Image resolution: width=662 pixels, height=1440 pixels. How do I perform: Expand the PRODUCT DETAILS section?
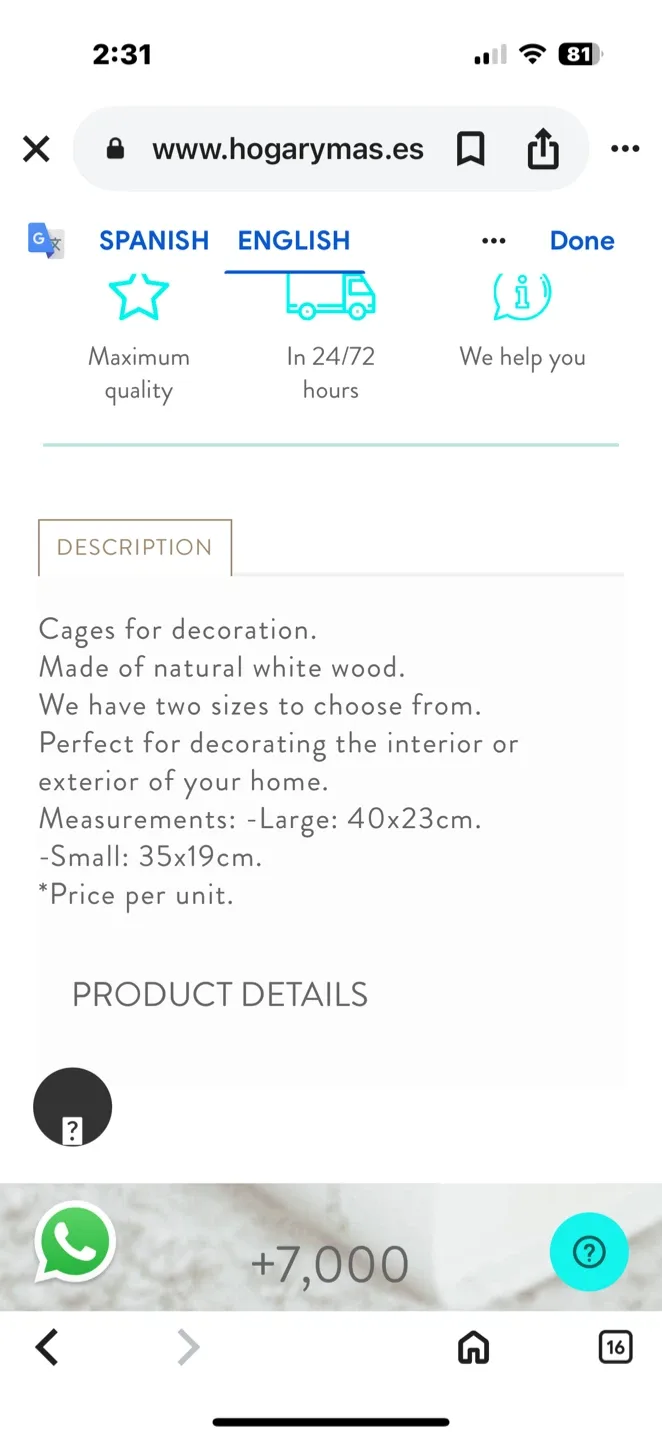(218, 994)
